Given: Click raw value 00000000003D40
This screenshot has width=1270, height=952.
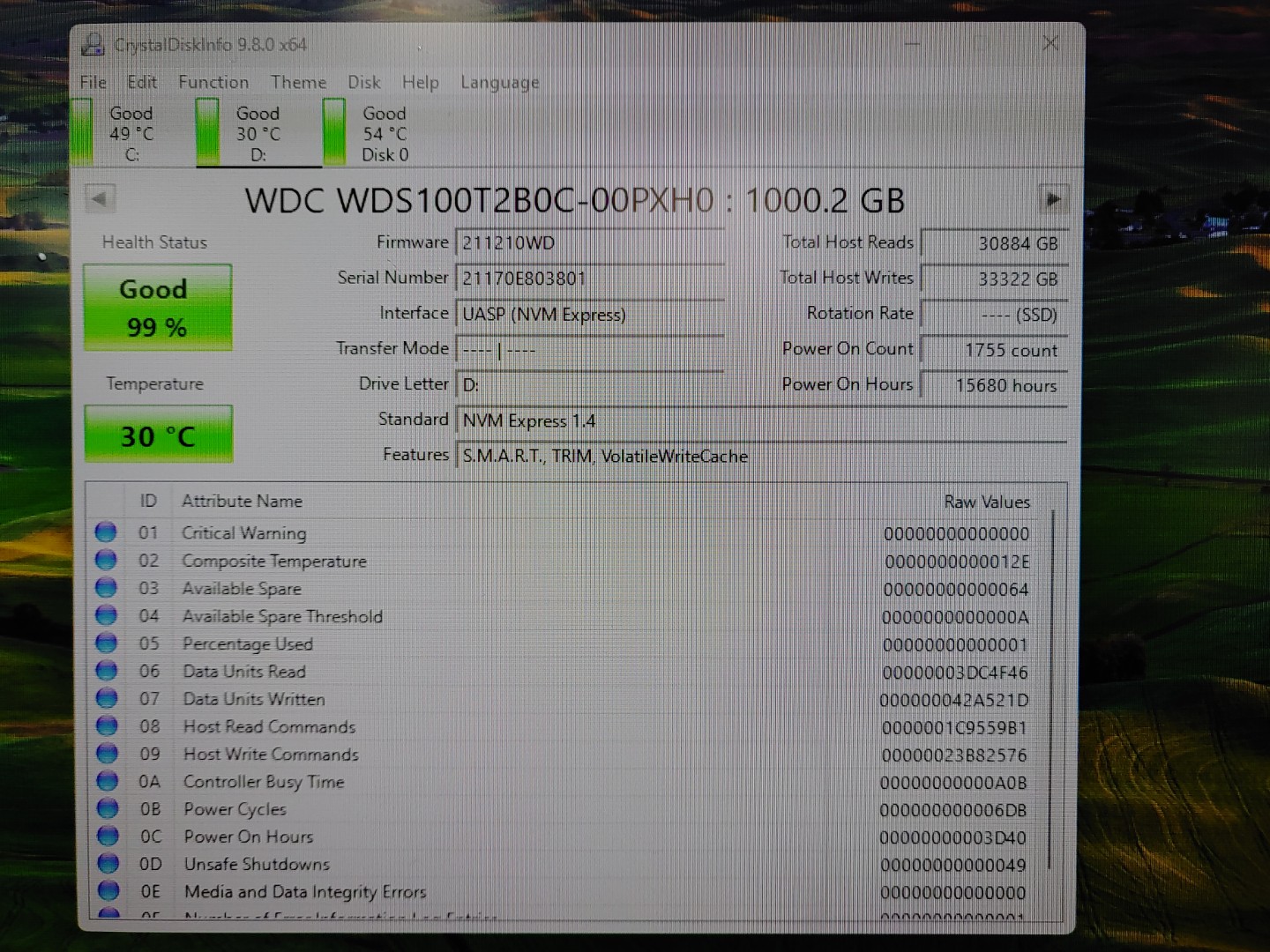Looking at the screenshot, I should click(x=953, y=837).
